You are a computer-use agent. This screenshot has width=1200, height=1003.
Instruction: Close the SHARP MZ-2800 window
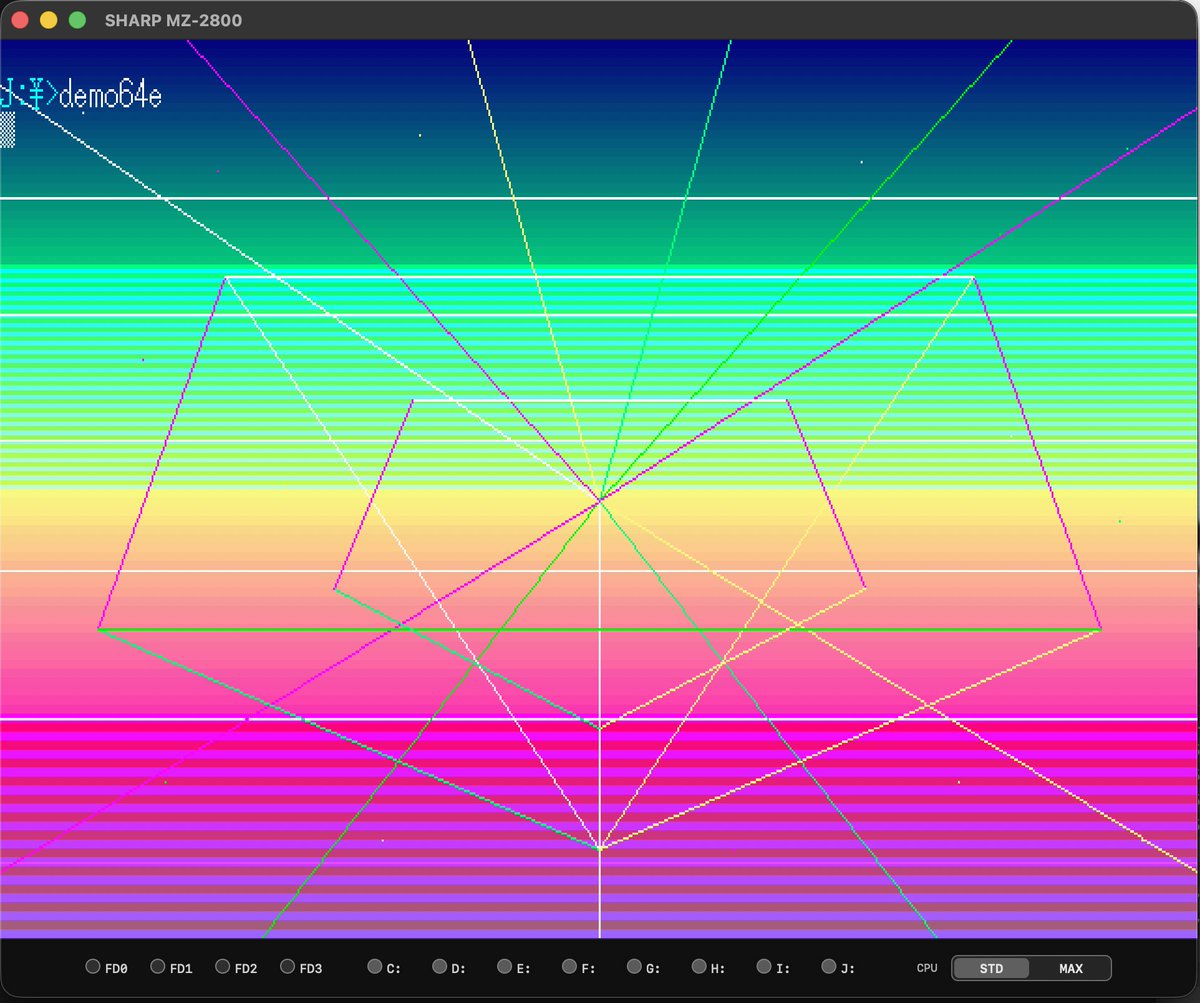click(x=20, y=20)
